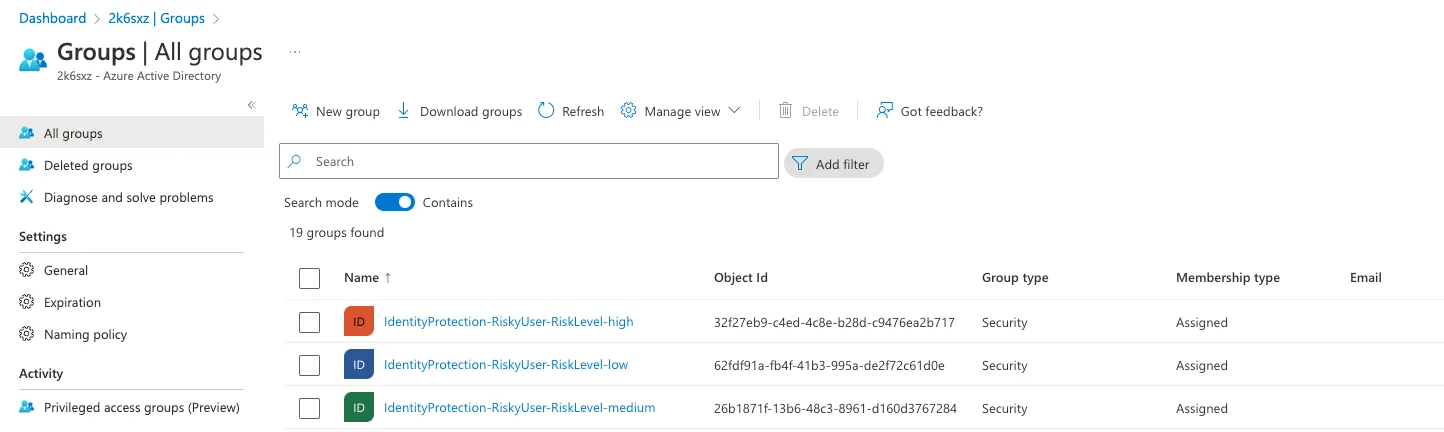Select the RiskLevel-high group checkbox
This screenshot has width=1444, height=432.
309,322
